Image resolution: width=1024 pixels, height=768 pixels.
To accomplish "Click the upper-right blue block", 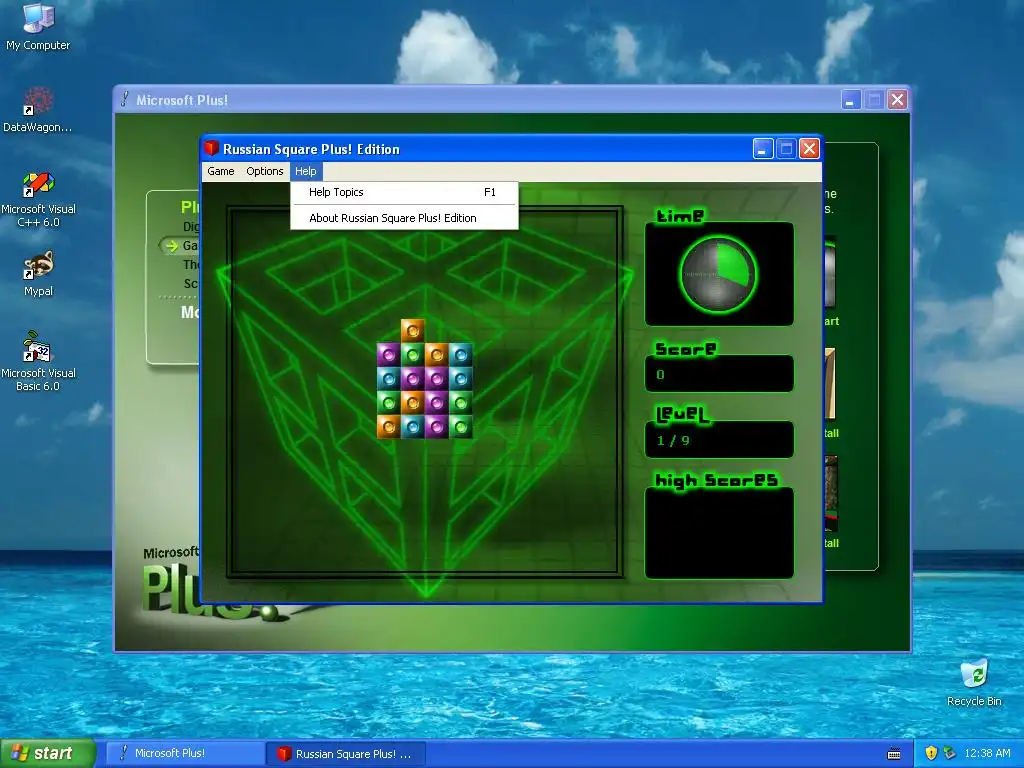I will click(x=460, y=355).
